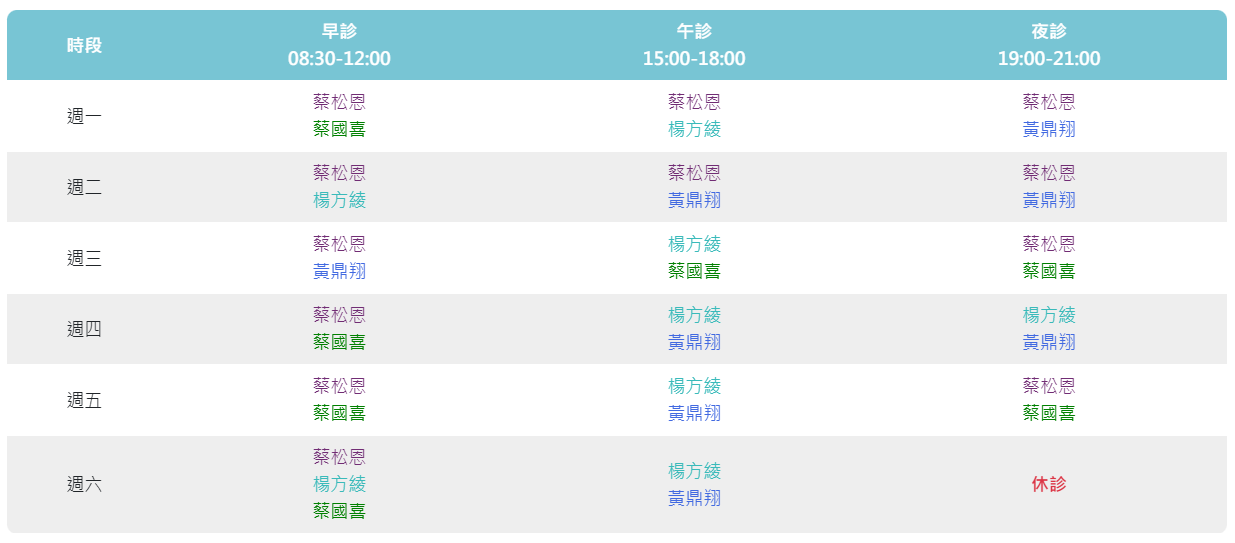The height and width of the screenshot is (543, 1235).
Task: Click the red 休診 label on 週六
Action: click(1049, 484)
